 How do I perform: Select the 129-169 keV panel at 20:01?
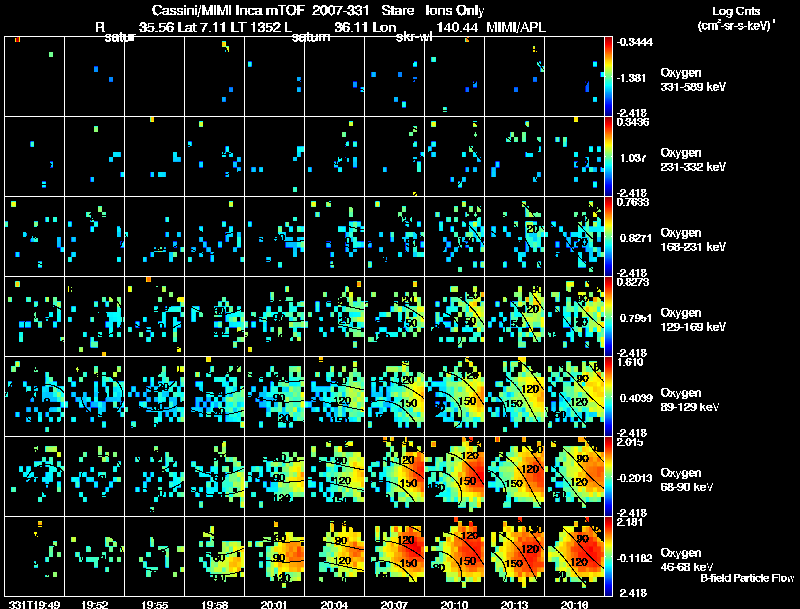[274, 316]
